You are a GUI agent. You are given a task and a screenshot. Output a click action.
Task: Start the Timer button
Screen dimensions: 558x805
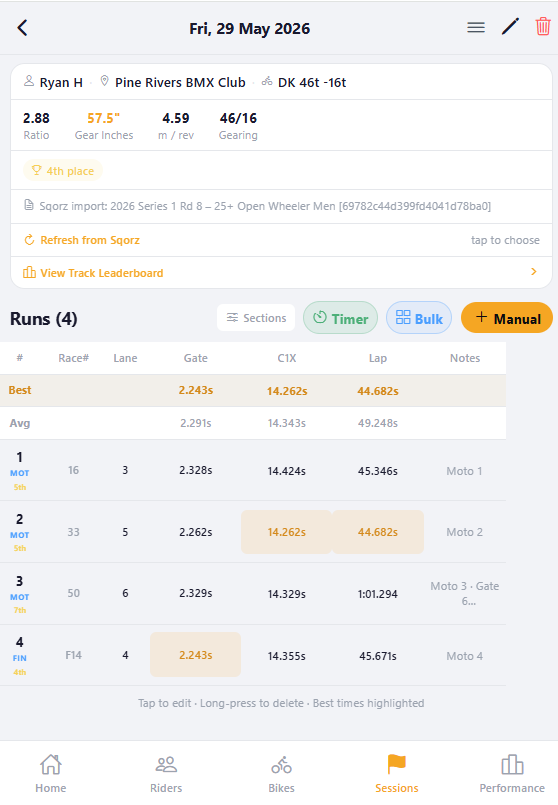[x=340, y=318]
